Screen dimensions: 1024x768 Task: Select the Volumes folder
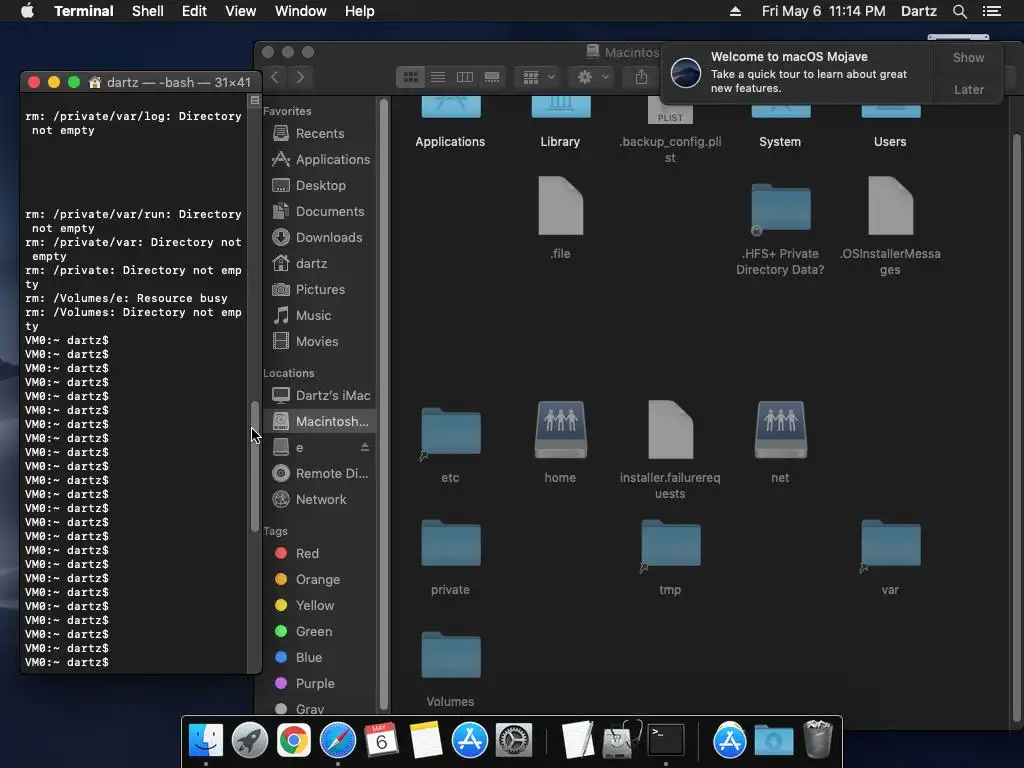click(451, 655)
